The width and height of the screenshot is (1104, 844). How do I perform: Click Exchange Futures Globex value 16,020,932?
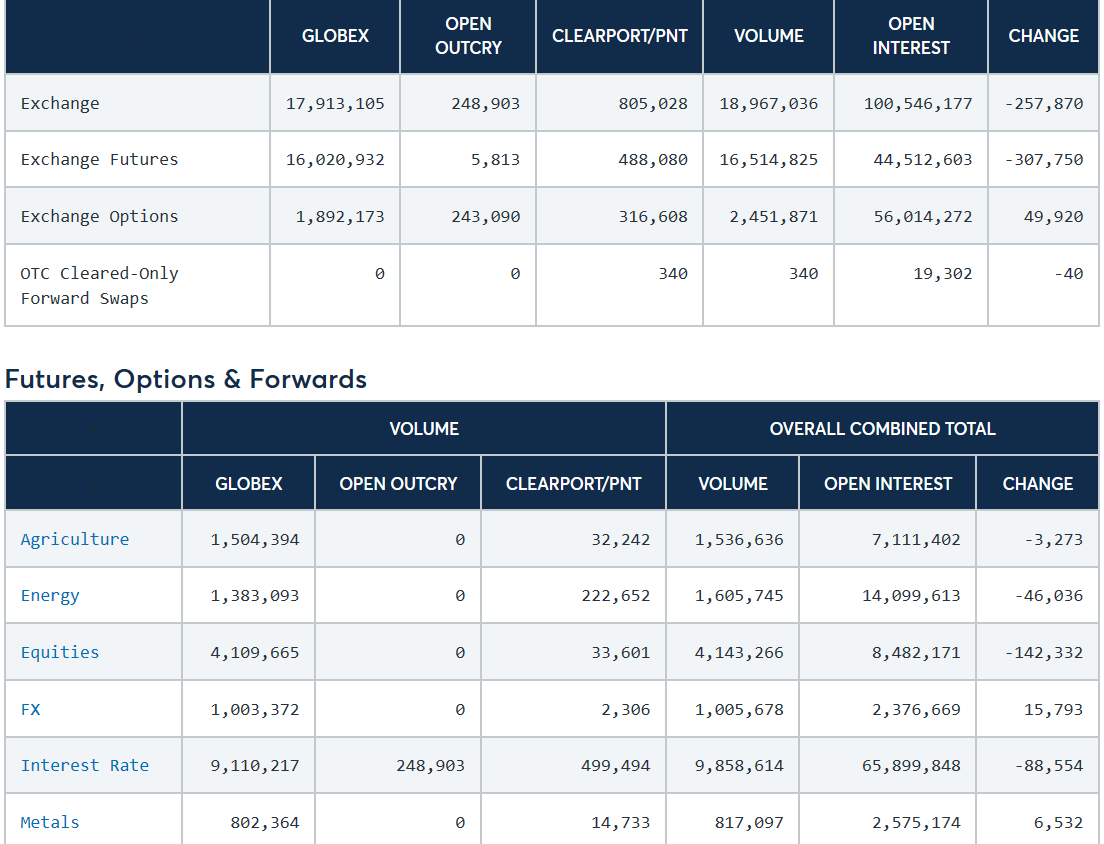coord(335,160)
